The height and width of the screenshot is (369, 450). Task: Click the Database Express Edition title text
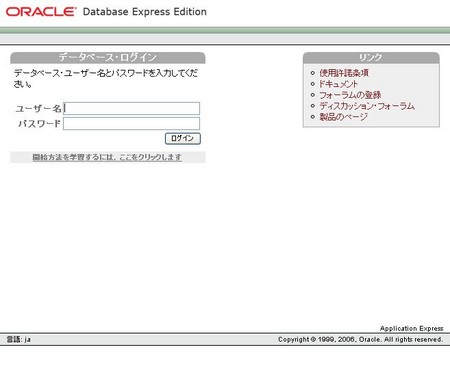coord(145,12)
